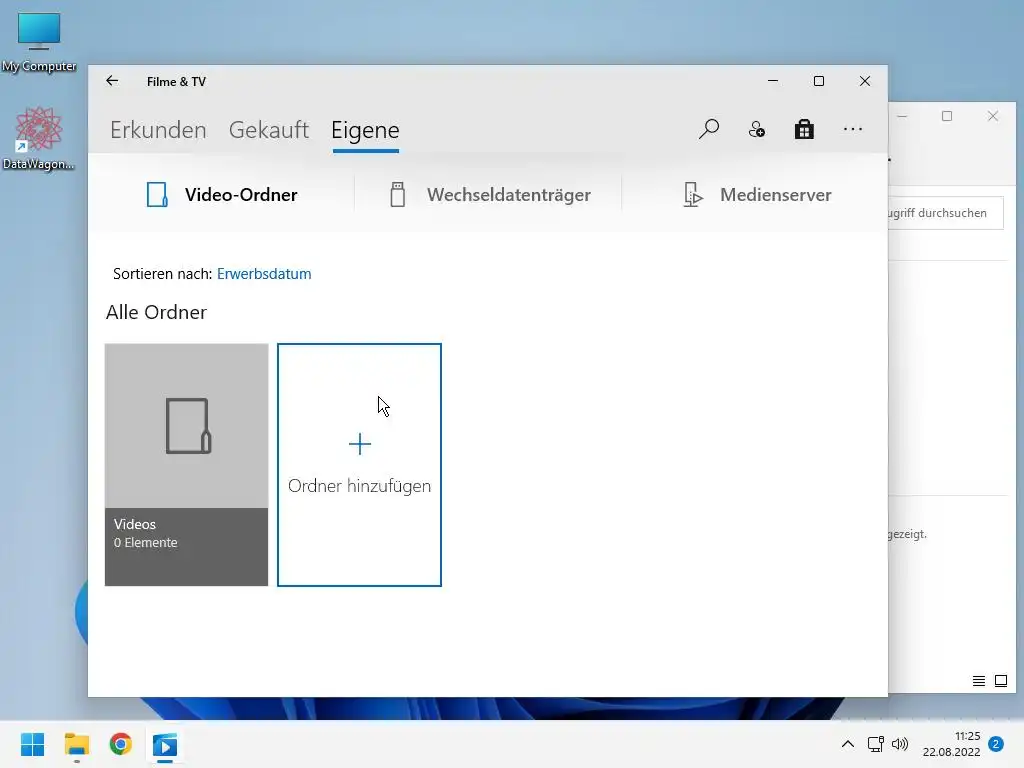Launch Google Chrome from the taskbar

(x=121, y=744)
